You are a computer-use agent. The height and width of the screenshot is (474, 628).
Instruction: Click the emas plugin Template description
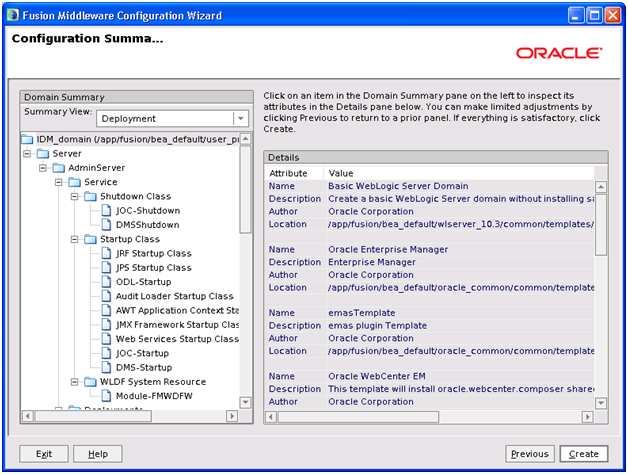377,325
